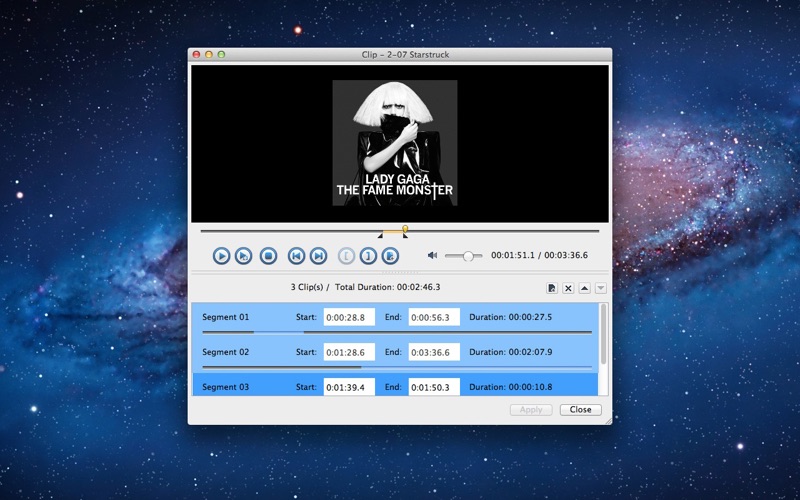Adjust the volume slider knob
The width and height of the screenshot is (800, 500).
[468, 256]
